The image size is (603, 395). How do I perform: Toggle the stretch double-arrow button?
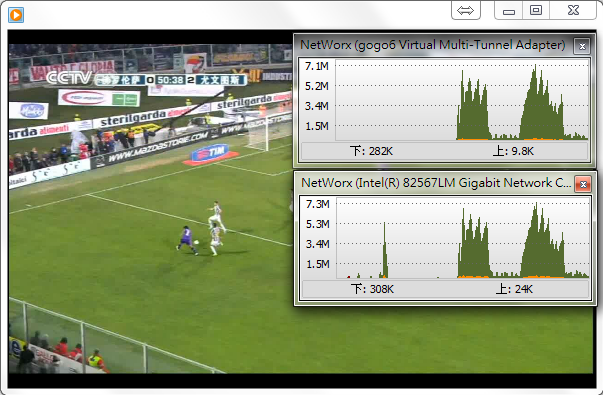466,10
